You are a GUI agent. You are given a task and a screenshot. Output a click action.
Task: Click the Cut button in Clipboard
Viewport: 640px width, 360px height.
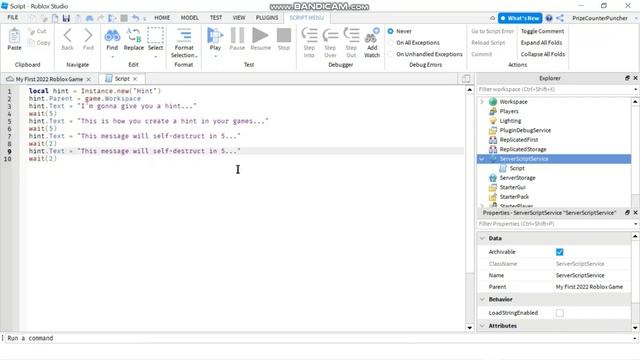coord(37,31)
